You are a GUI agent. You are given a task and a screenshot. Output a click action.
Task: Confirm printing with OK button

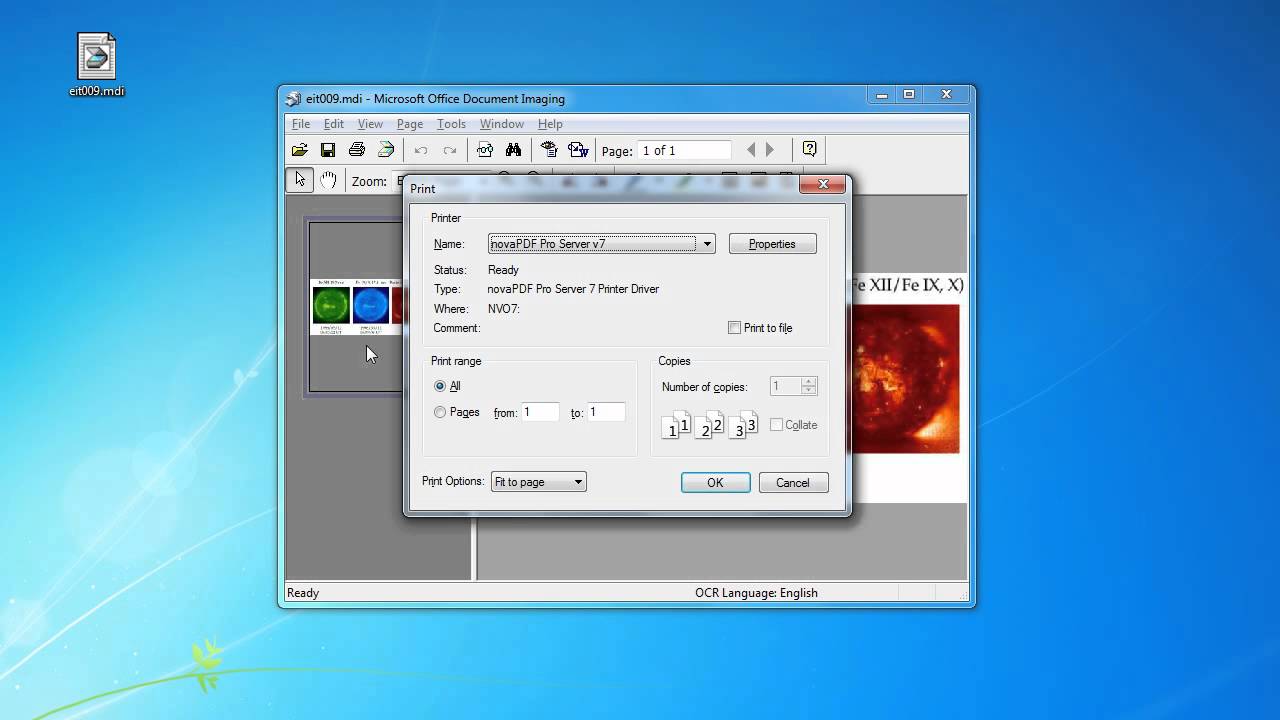point(715,483)
